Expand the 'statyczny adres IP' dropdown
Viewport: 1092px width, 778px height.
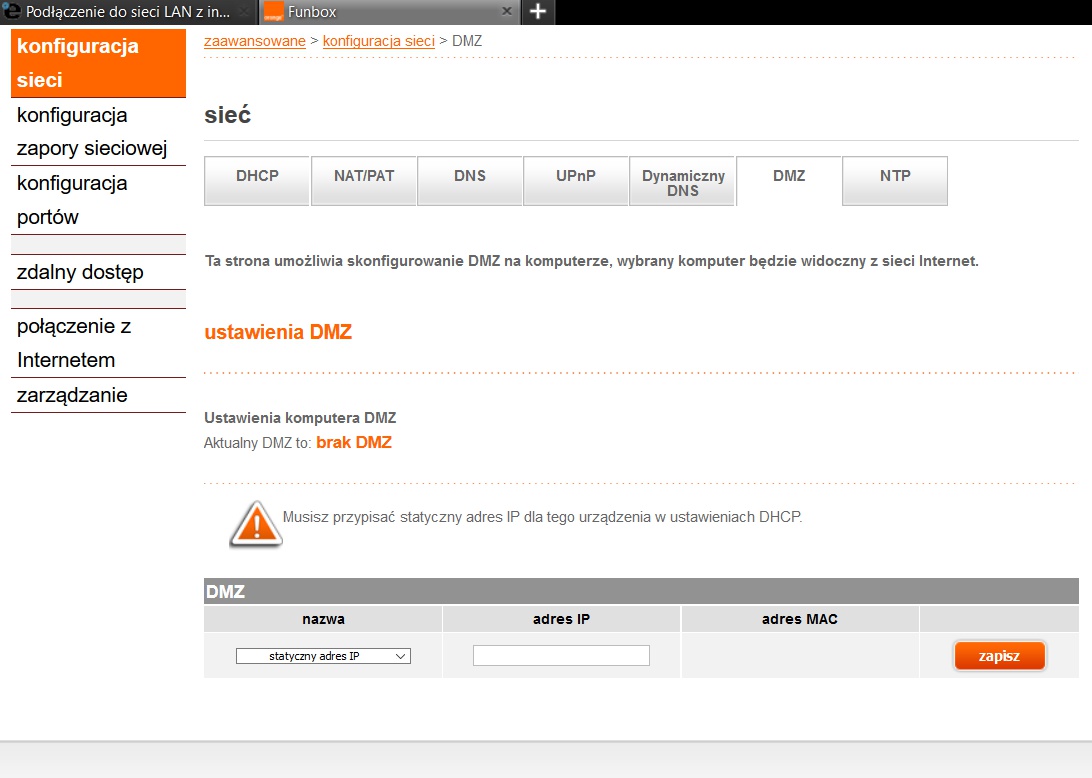click(x=323, y=656)
